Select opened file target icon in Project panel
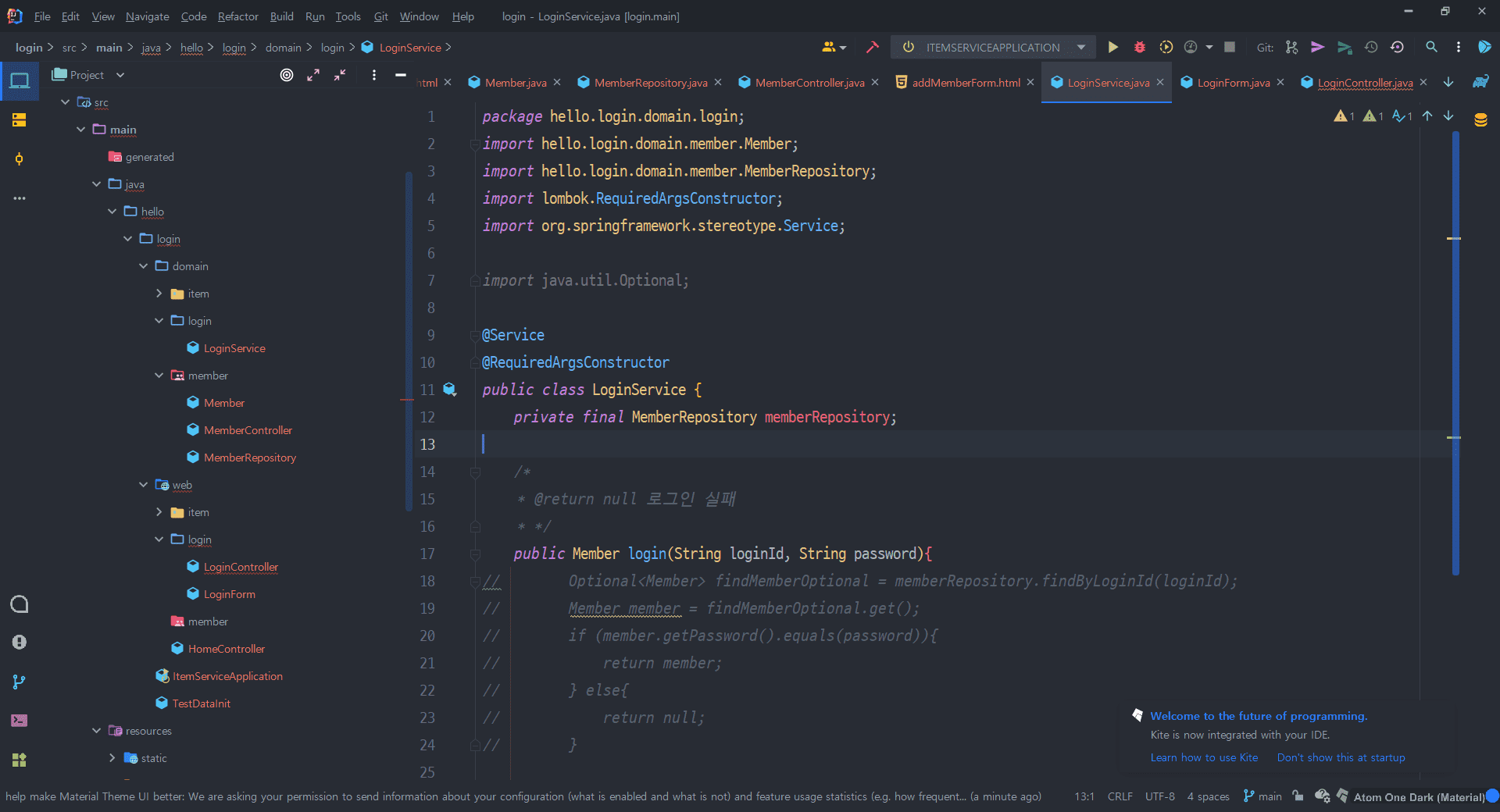1500x812 pixels. (x=287, y=75)
